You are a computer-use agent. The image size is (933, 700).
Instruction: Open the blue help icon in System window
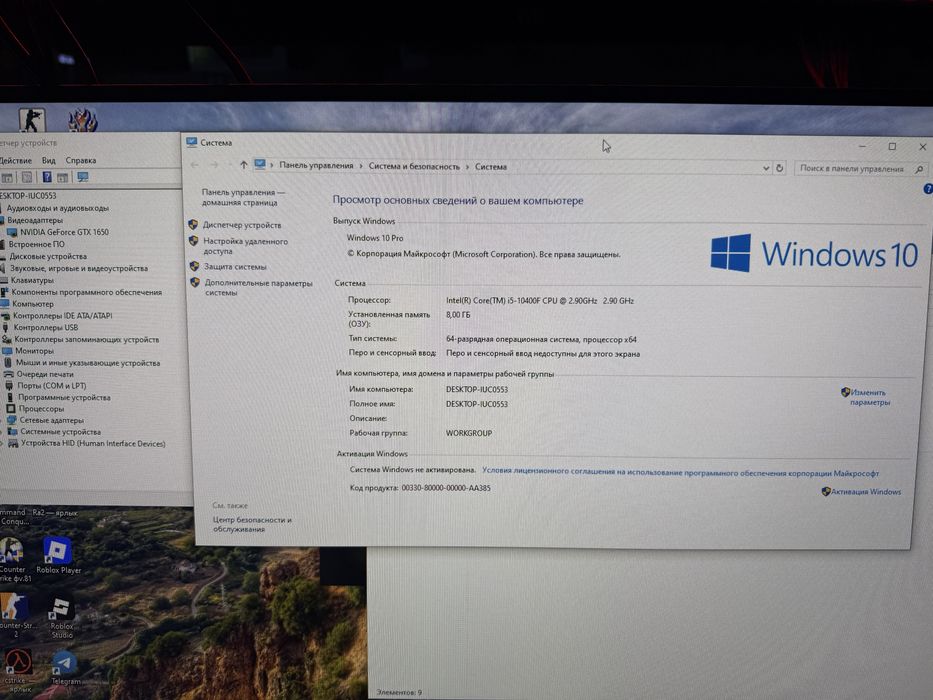928,189
